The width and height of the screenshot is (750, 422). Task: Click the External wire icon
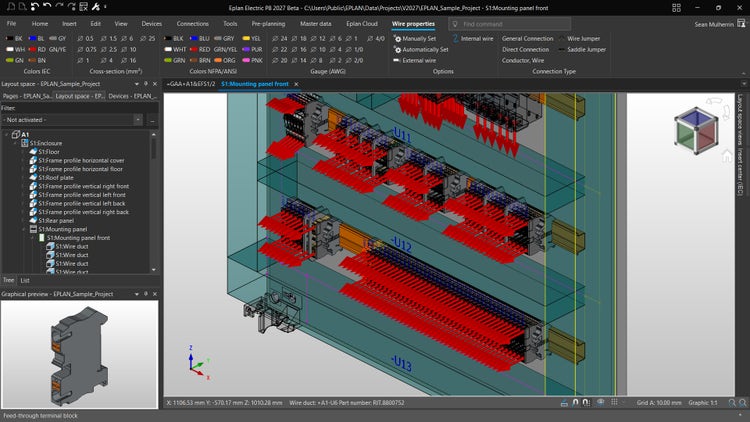(x=397, y=60)
